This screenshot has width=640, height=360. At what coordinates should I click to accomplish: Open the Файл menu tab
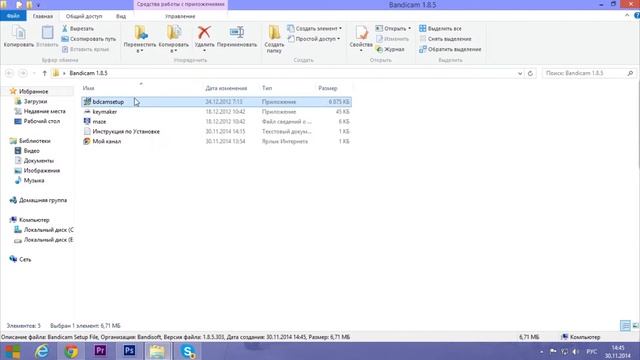pos(13,16)
